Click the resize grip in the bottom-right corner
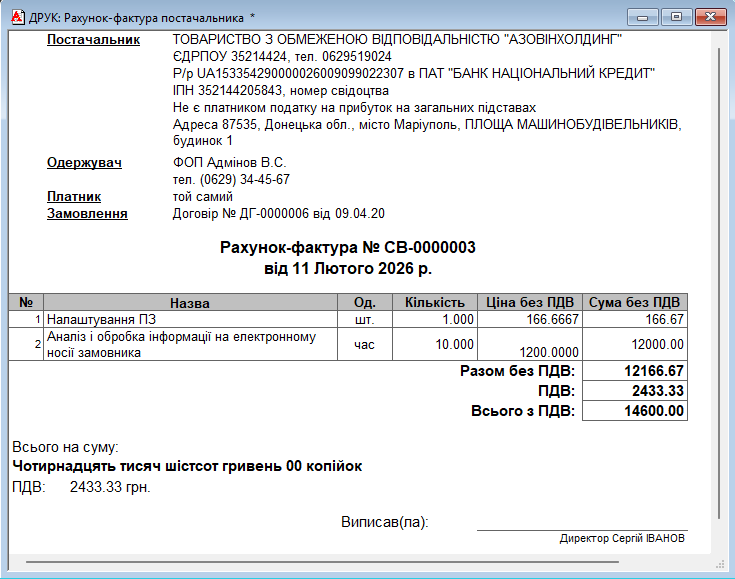This screenshot has height=579, width=735. tap(720, 564)
